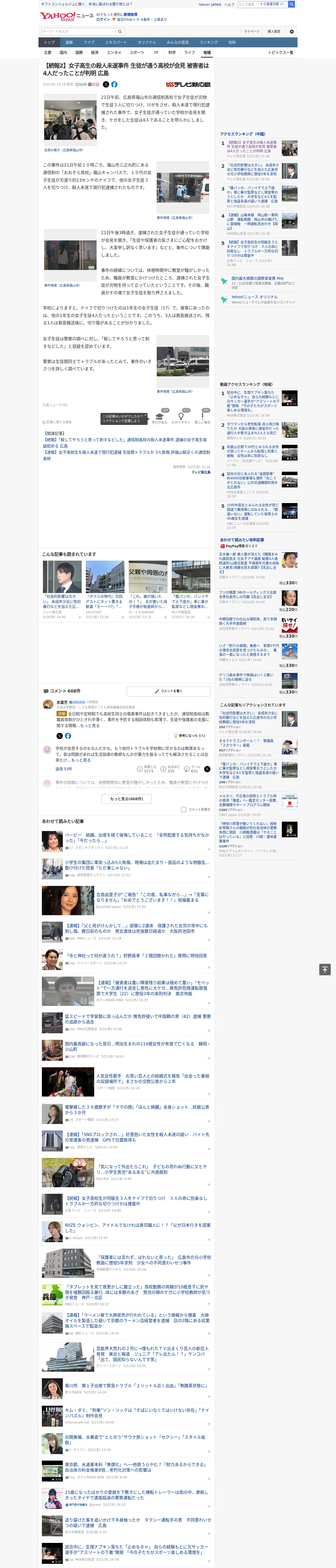The width and height of the screenshot is (336, 1568).
Task: Click the わかりやすい lightbulb reaction
Action: (x=181, y=416)
